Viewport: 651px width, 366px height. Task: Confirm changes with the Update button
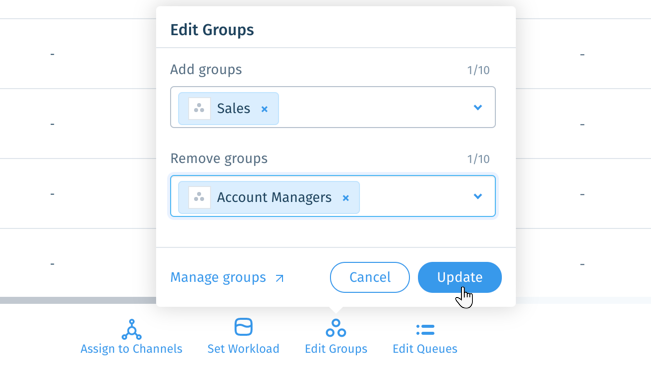tap(460, 277)
